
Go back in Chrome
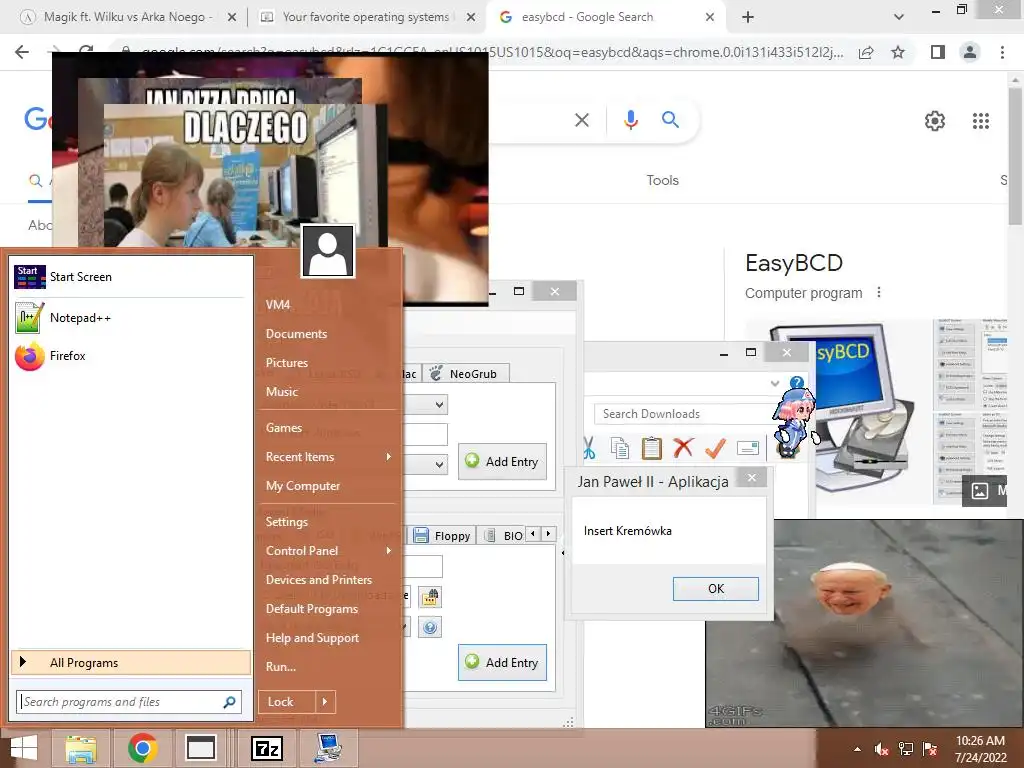tap(22, 52)
